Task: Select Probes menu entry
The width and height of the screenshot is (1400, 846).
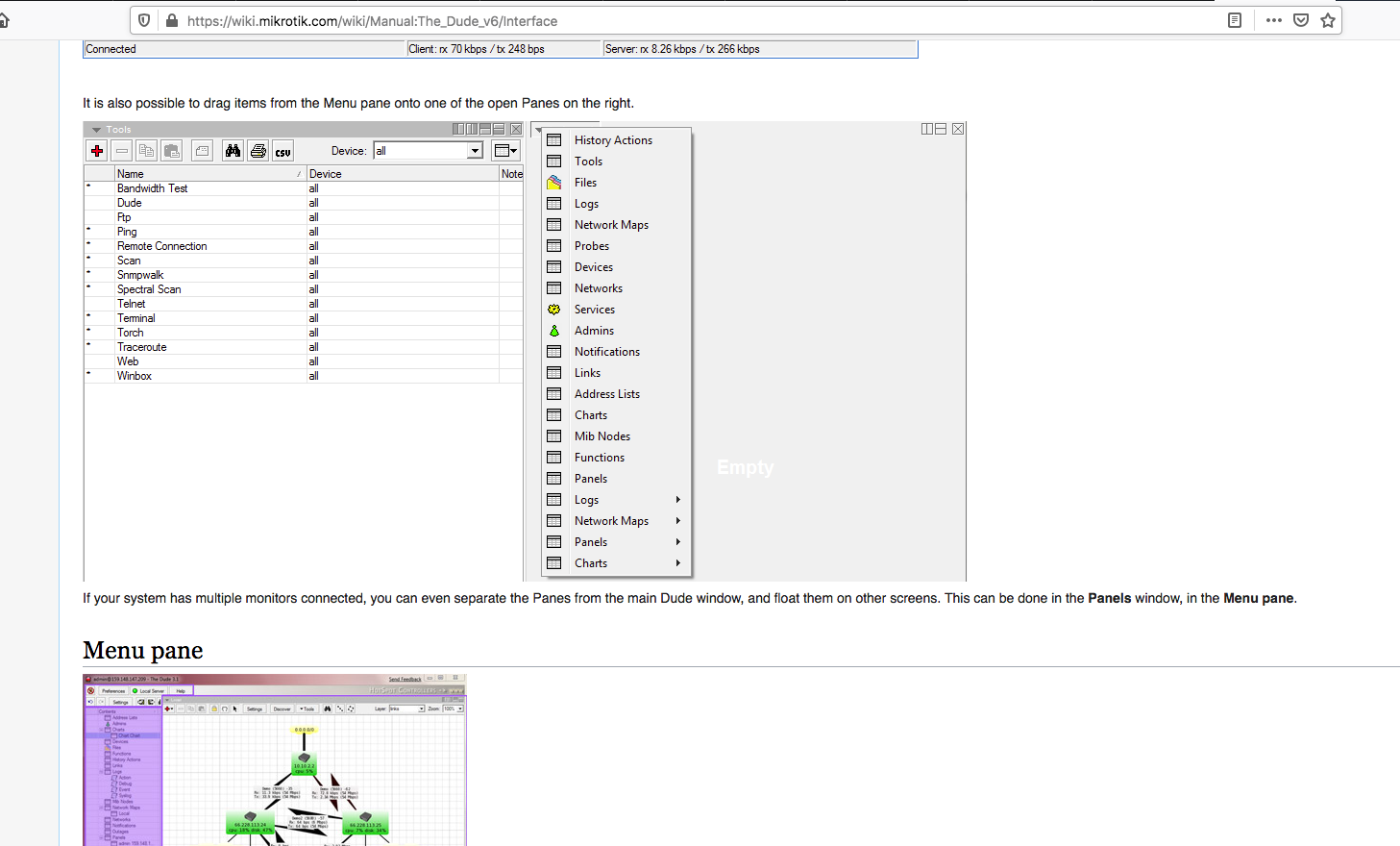Action: (x=617, y=246)
